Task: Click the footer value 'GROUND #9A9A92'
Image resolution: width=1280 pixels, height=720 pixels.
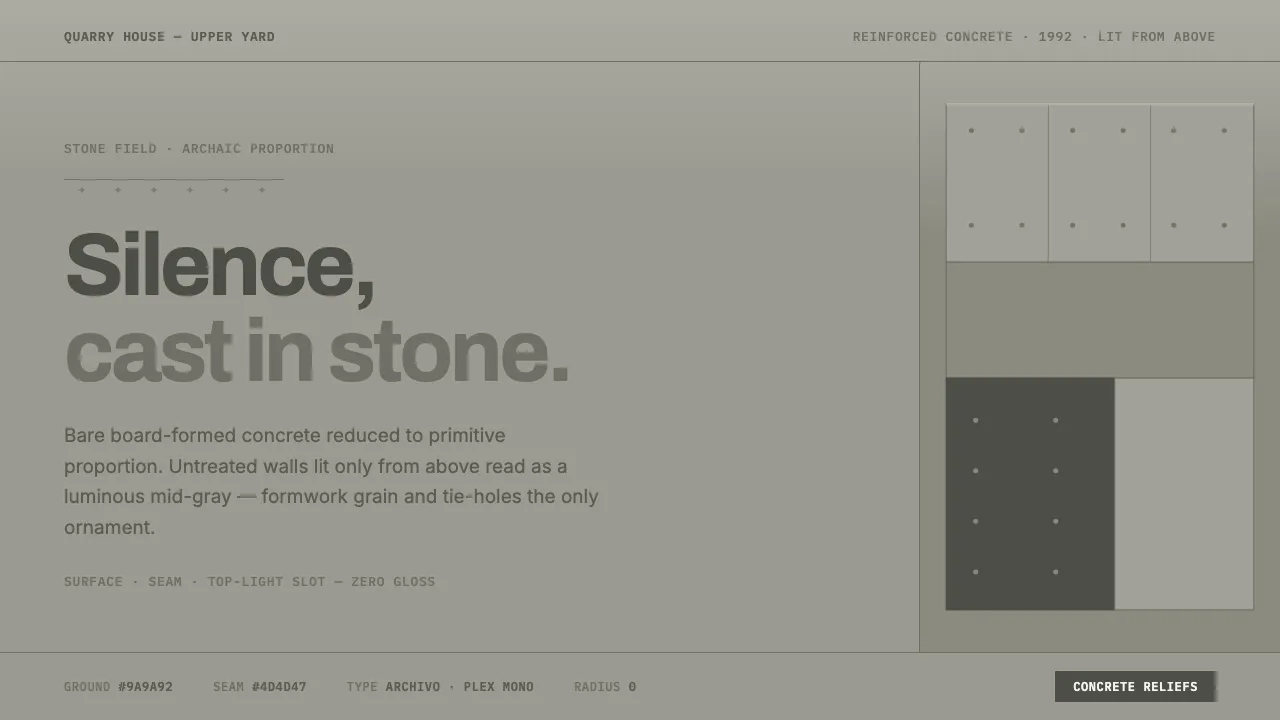Action: click(x=118, y=687)
